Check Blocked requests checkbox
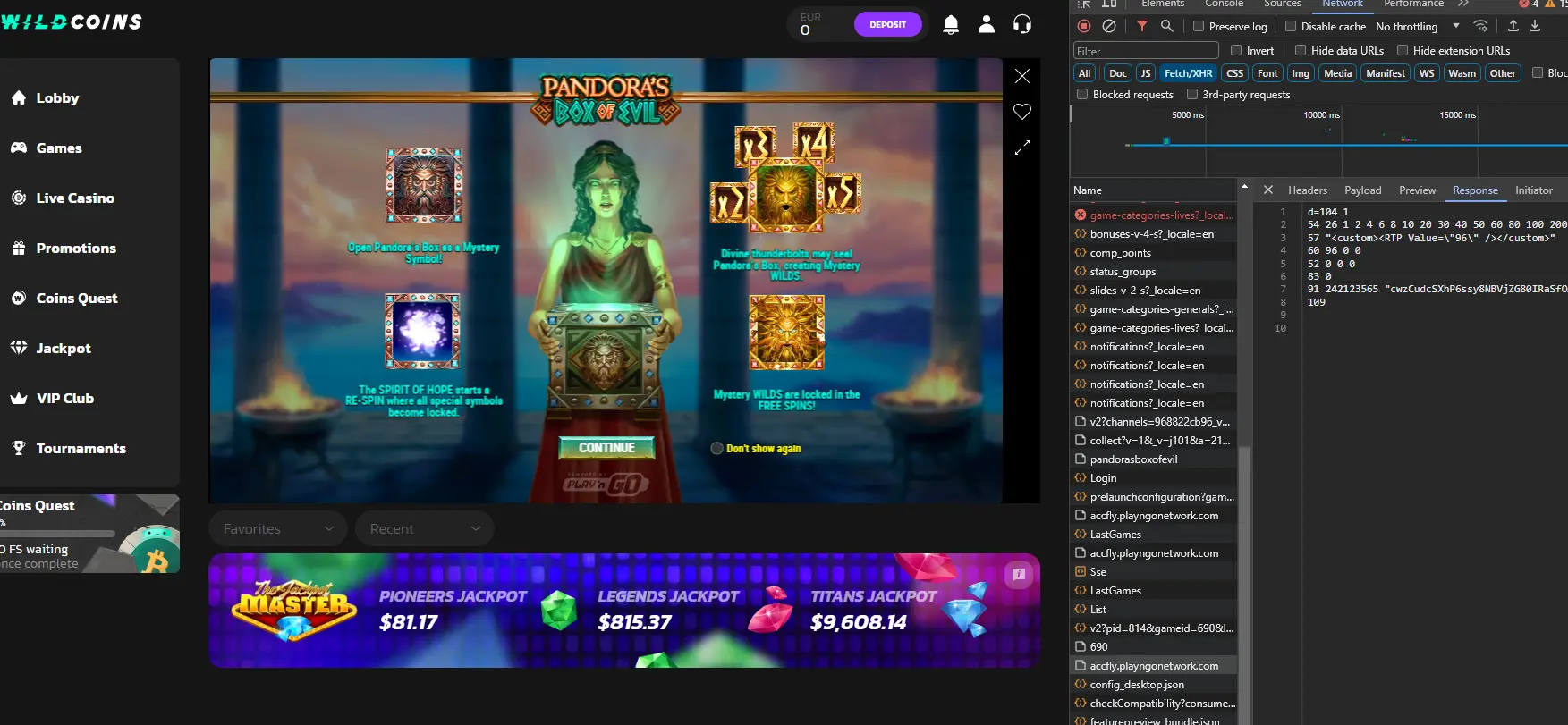Screen dimensions: 1568x725 click(x=1082, y=94)
